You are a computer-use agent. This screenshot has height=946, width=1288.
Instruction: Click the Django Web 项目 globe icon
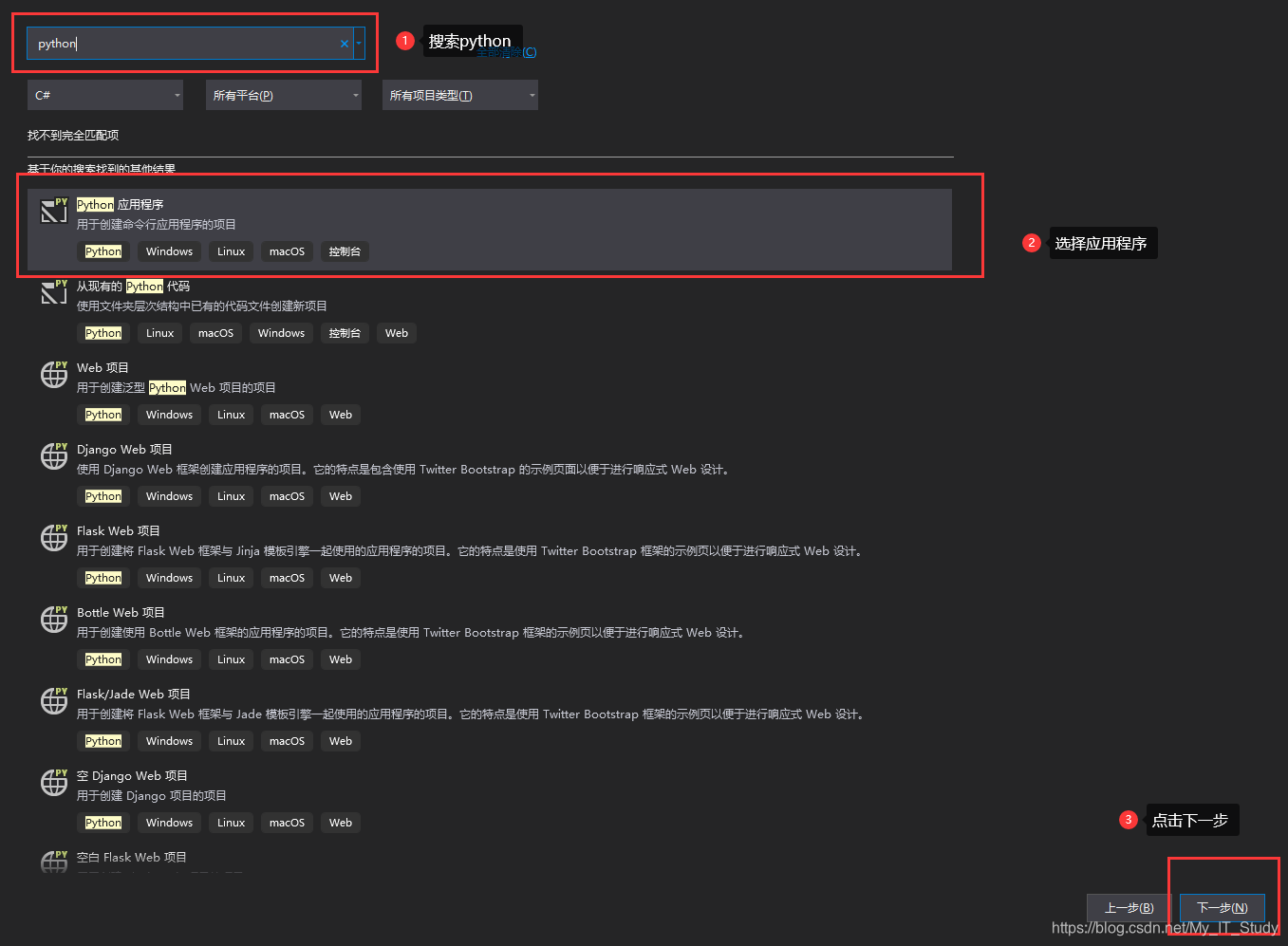54,455
